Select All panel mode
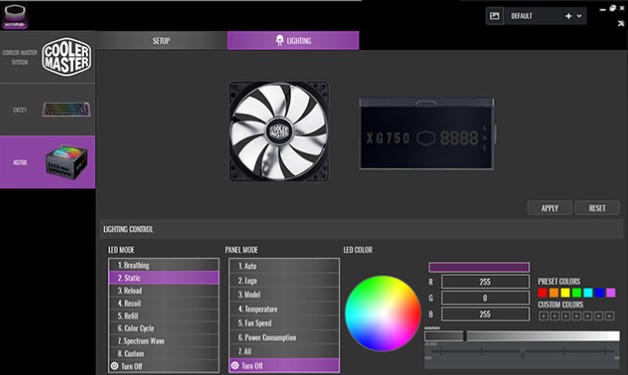 284,351
